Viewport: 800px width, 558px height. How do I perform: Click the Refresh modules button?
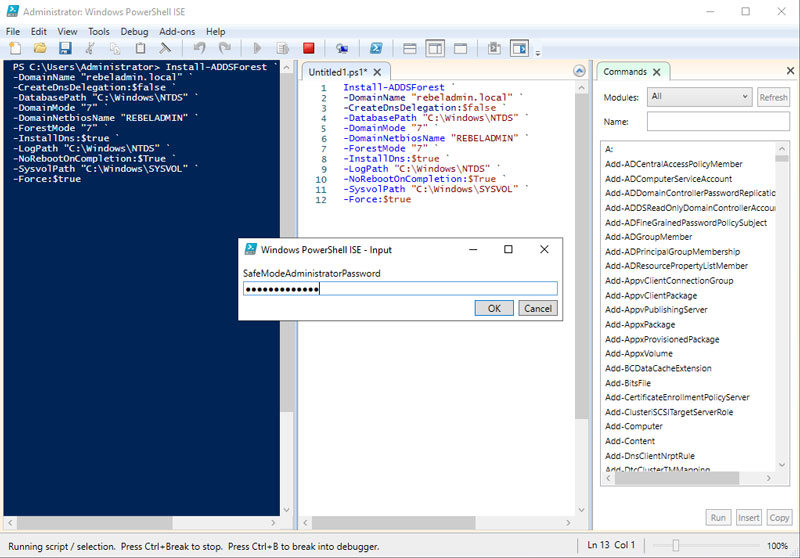[x=773, y=97]
